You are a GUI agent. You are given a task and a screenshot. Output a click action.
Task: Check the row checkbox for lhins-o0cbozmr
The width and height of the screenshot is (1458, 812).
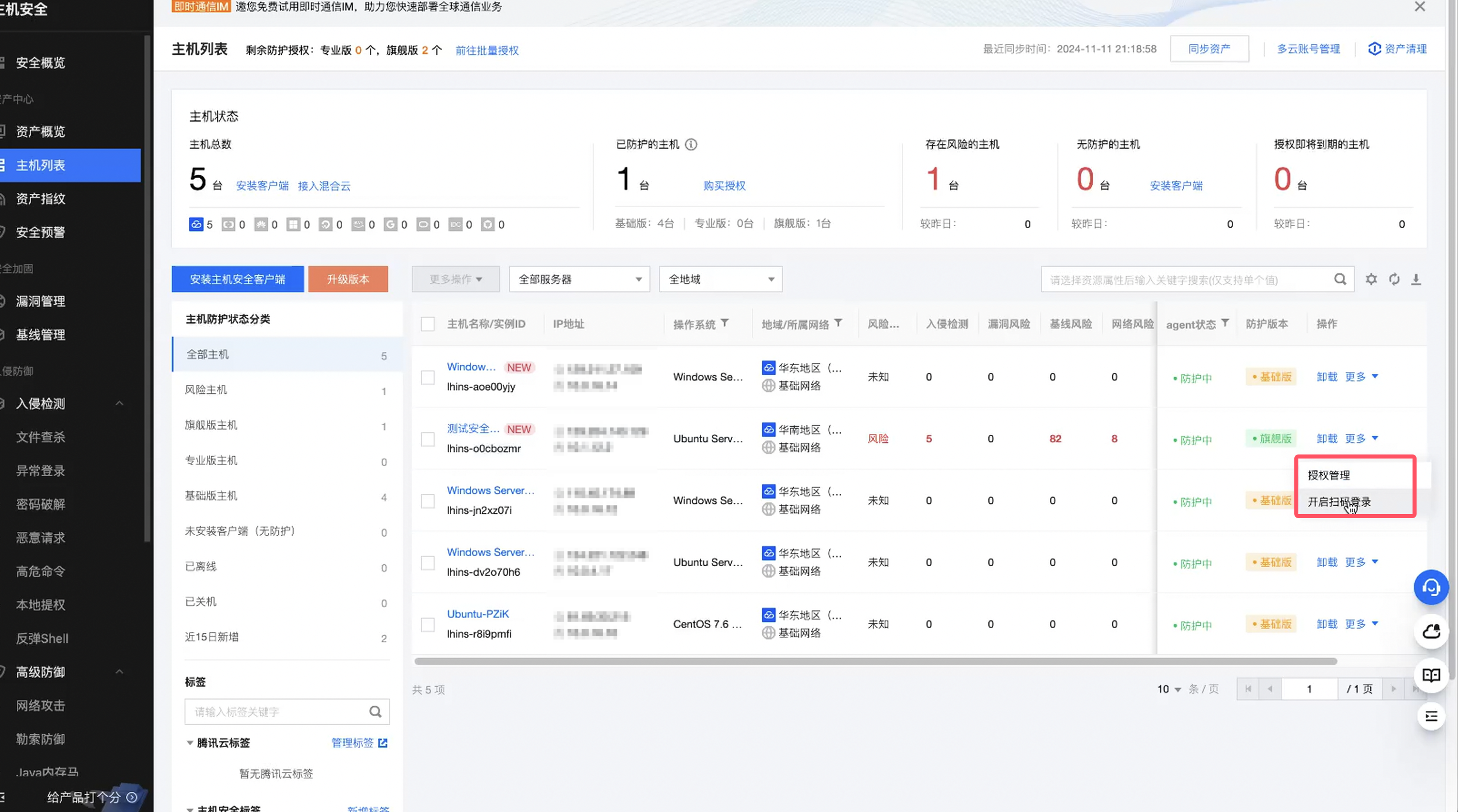(x=428, y=439)
